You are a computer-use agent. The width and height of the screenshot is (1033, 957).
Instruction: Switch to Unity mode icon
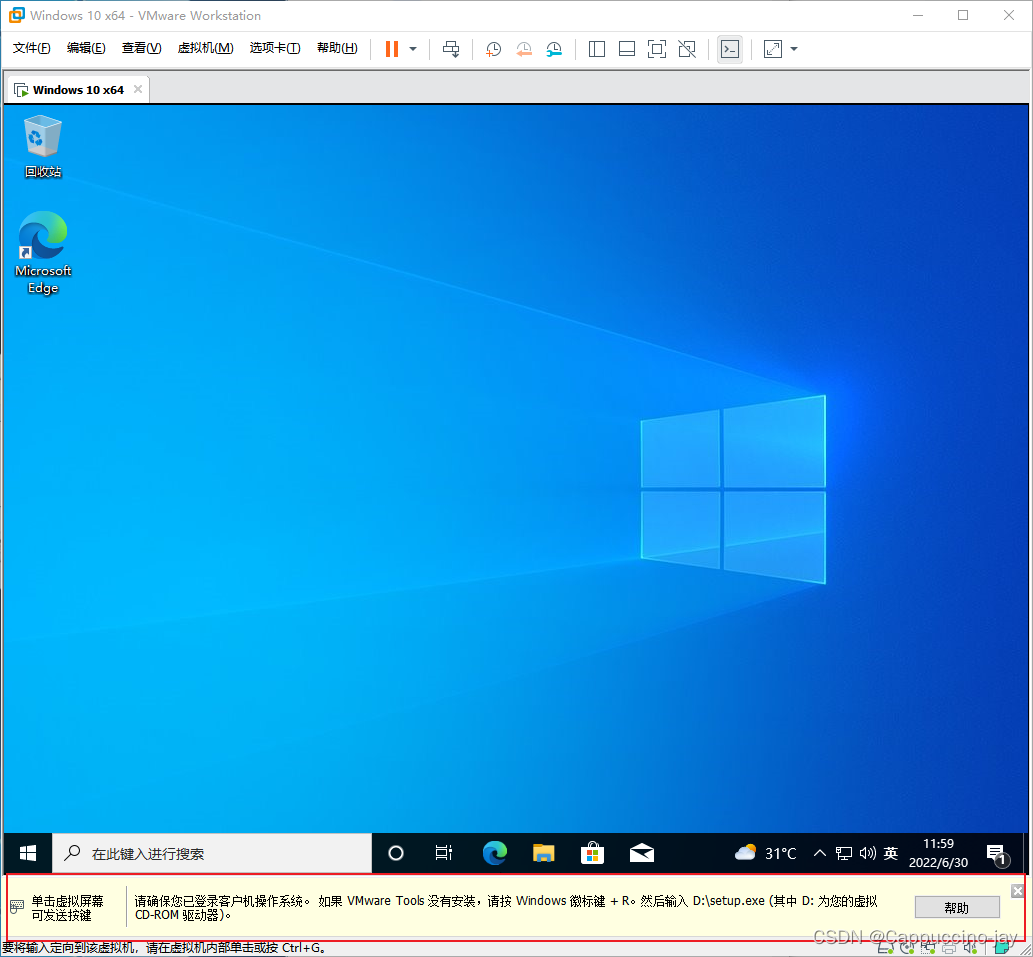[x=687, y=49]
